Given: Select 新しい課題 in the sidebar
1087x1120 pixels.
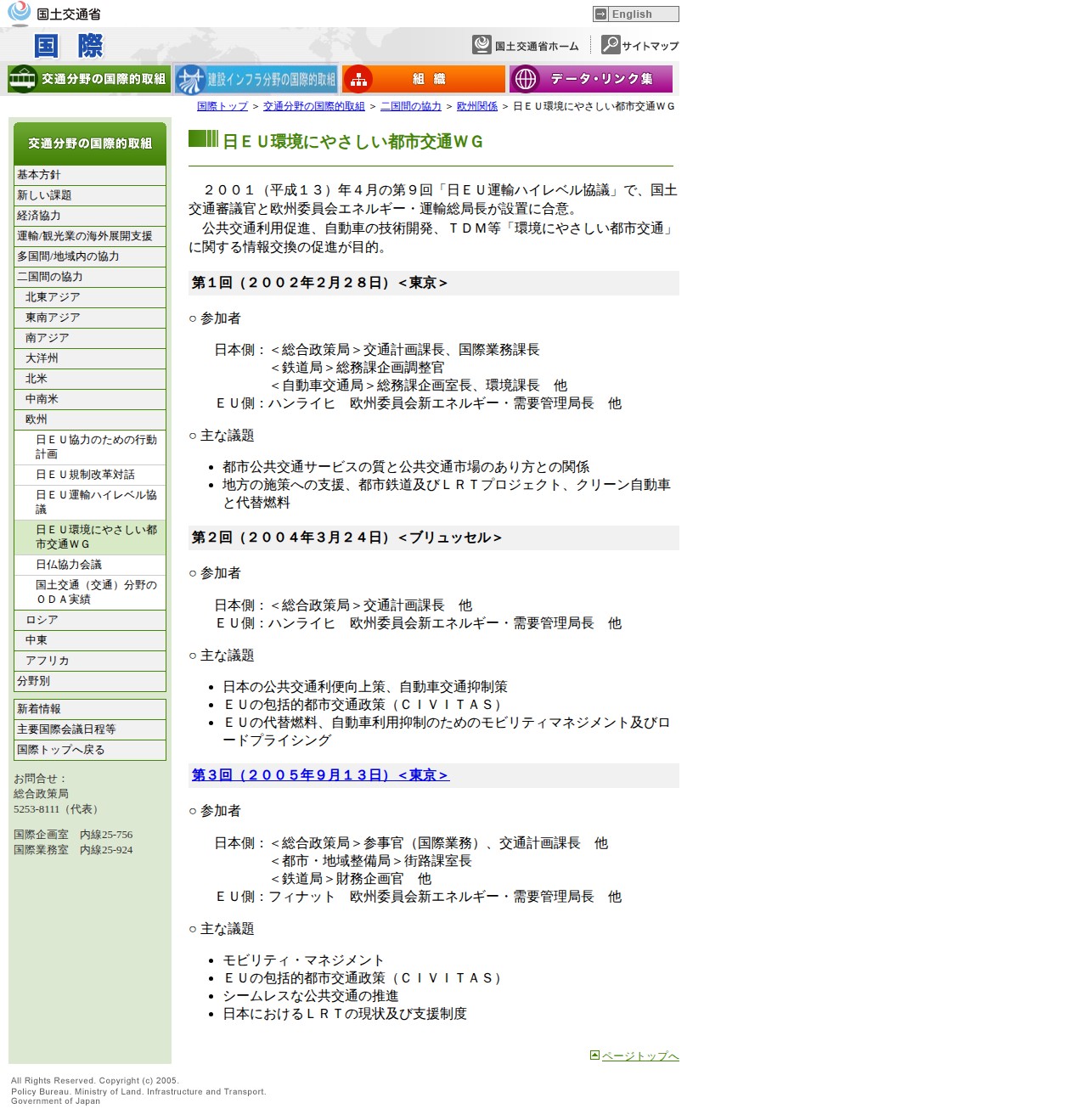Looking at the screenshot, I should 90,195.
